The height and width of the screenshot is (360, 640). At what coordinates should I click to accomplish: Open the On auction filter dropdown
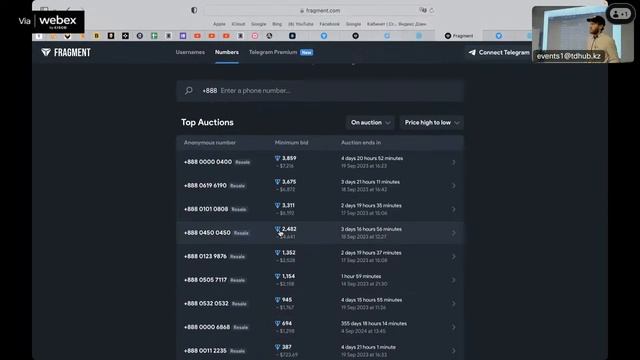coord(370,122)
